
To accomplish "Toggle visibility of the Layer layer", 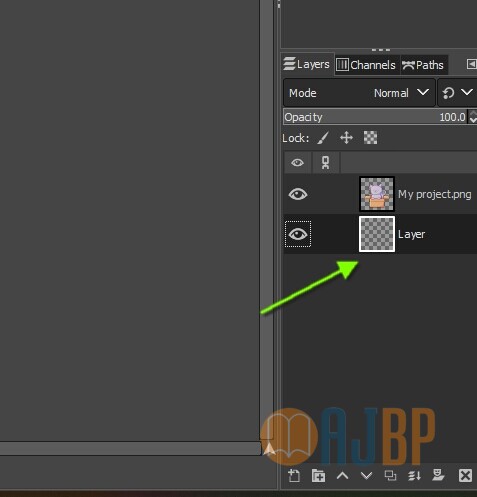I will (298, 234).
